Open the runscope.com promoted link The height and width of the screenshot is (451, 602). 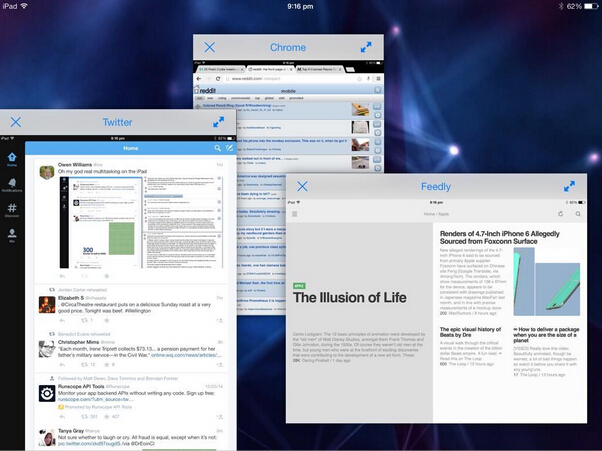tap(96, 400)
